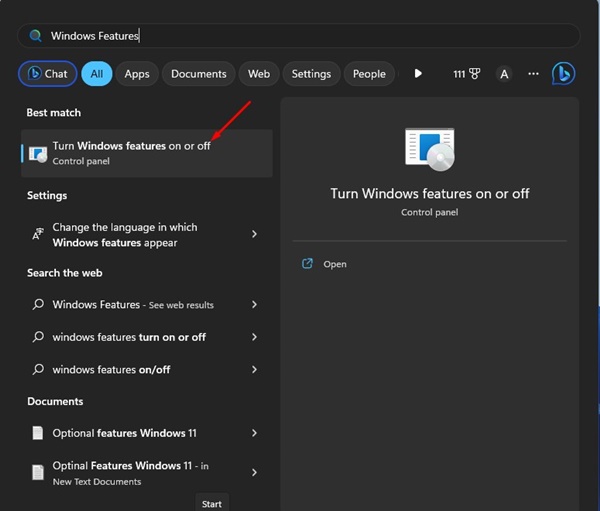Click the Open link icon in the right panel

coord(307,264)
